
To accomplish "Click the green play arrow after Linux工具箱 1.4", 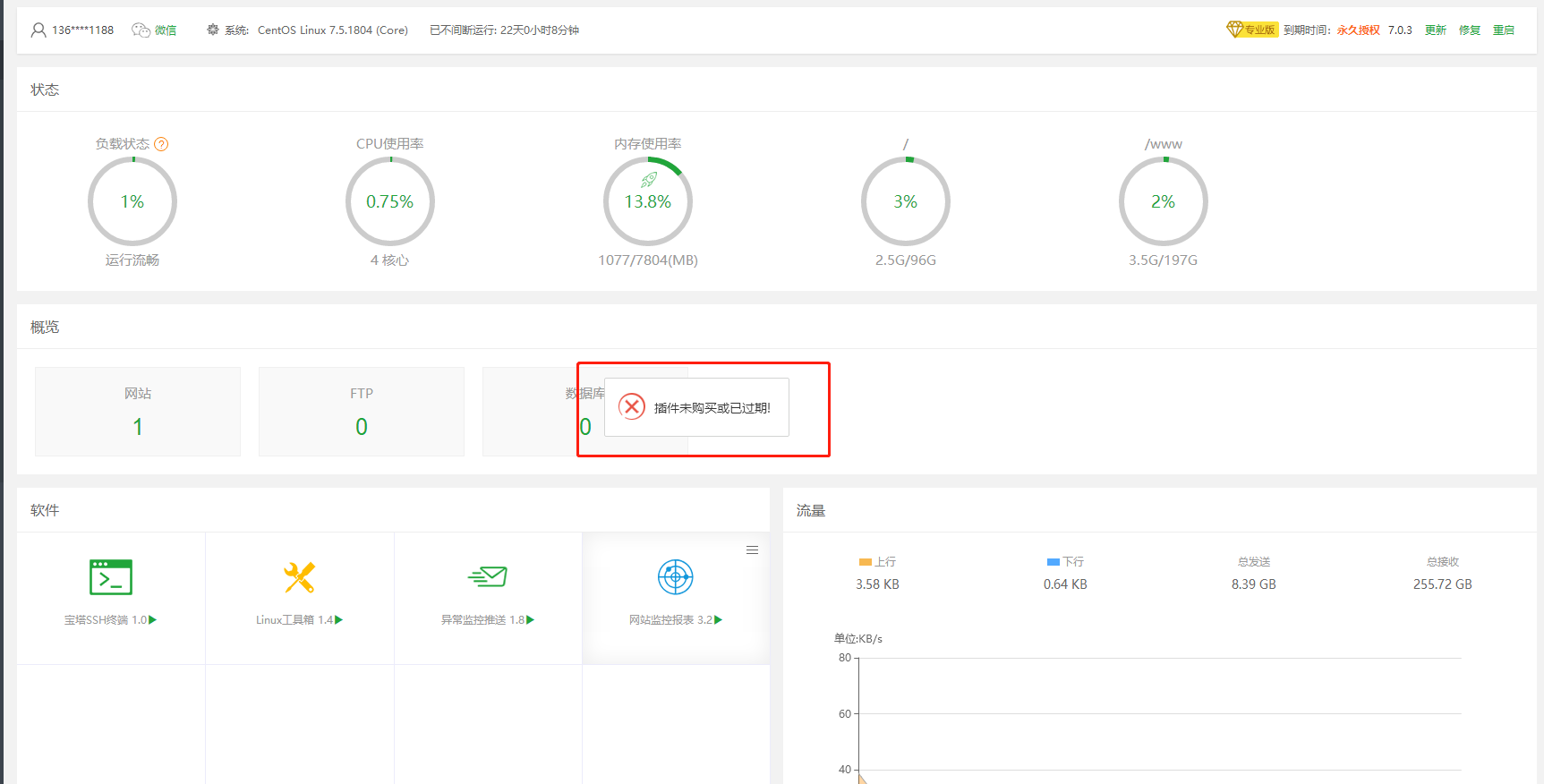I will [339, 619].
